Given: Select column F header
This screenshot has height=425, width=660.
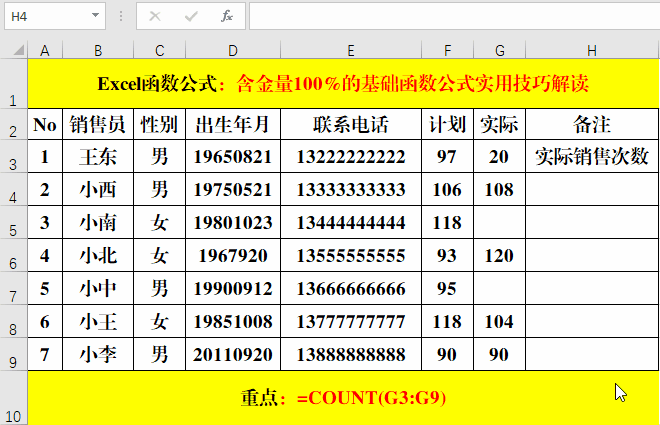Looking at the screenshot, I should pos(447,50).
